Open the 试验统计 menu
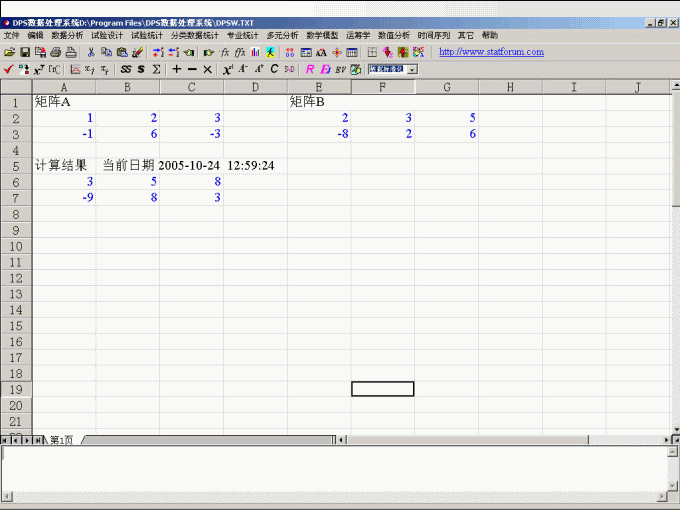Image resolution: width=680 pixels, height=510 pixels. (x=146, y=35)
